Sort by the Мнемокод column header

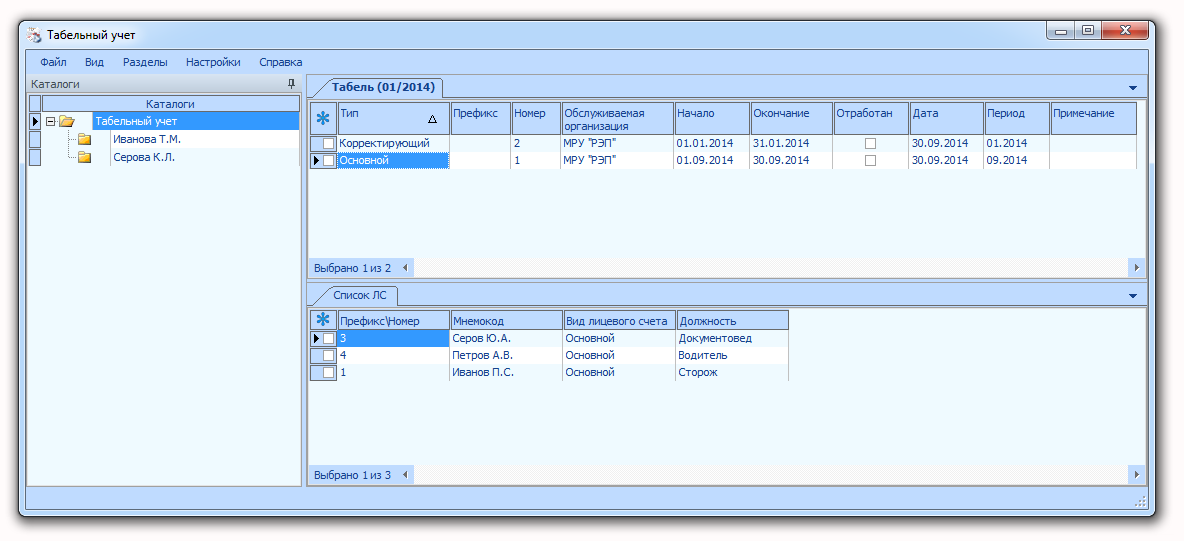tap(506, 320)
